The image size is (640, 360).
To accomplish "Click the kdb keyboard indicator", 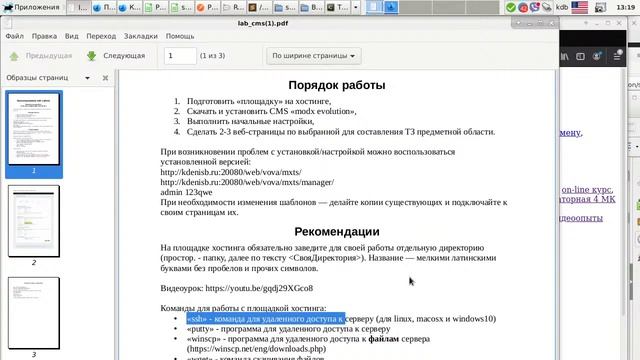I will click(562, 7).
